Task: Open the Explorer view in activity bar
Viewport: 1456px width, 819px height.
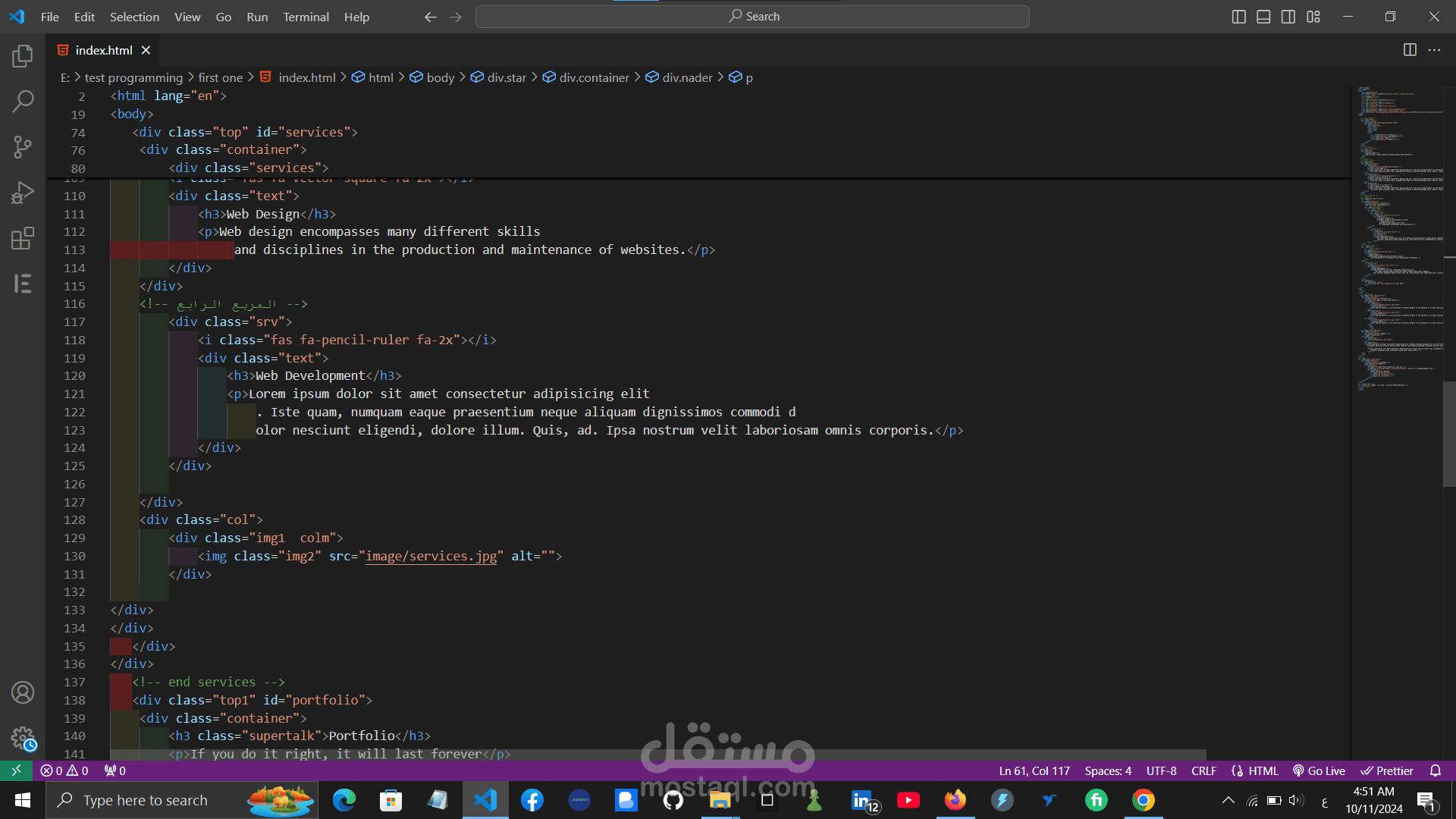Action: (x=23, y=56)
